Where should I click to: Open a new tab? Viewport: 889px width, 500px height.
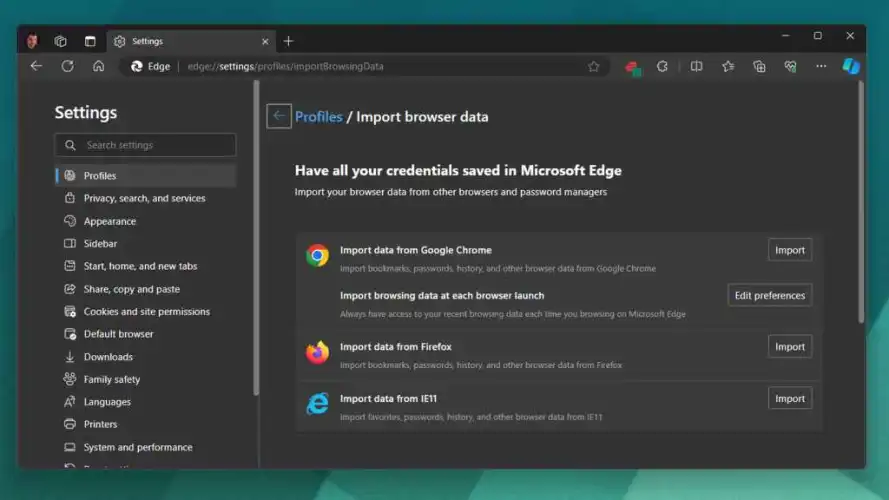click(288, 41)
